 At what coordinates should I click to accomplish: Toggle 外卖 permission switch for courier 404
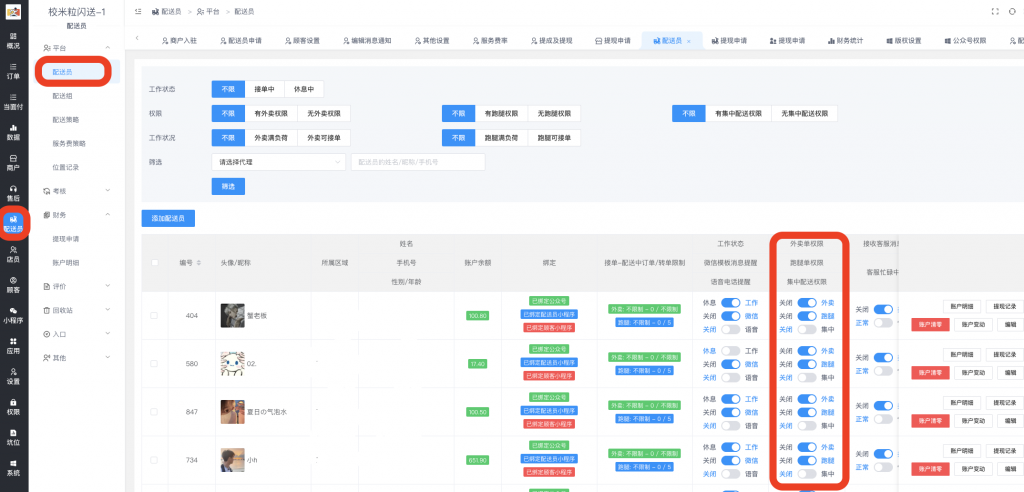[x=805, y=302]
